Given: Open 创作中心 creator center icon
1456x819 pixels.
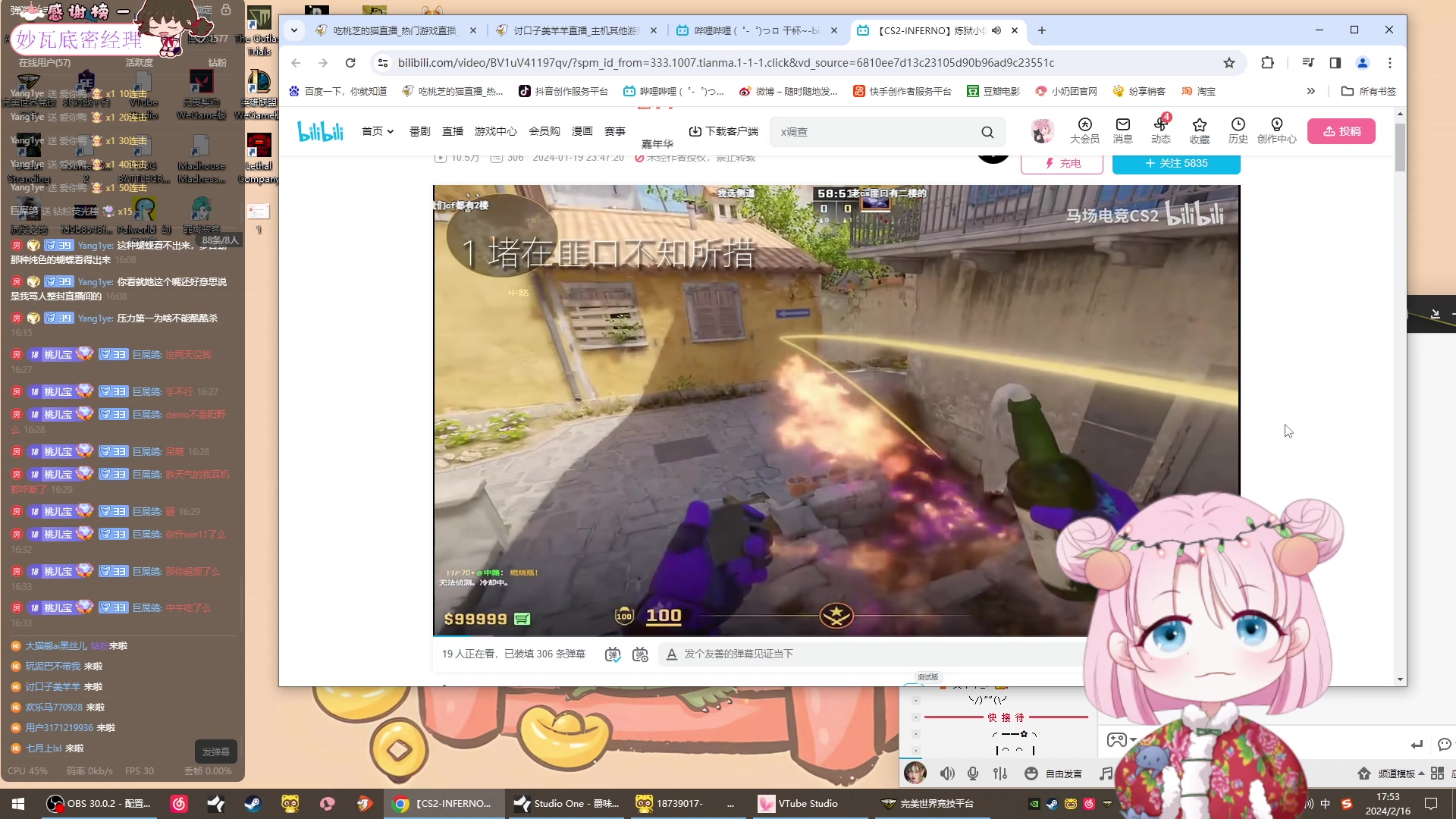Looking at the screenshot, I should tap(1277, 130).
